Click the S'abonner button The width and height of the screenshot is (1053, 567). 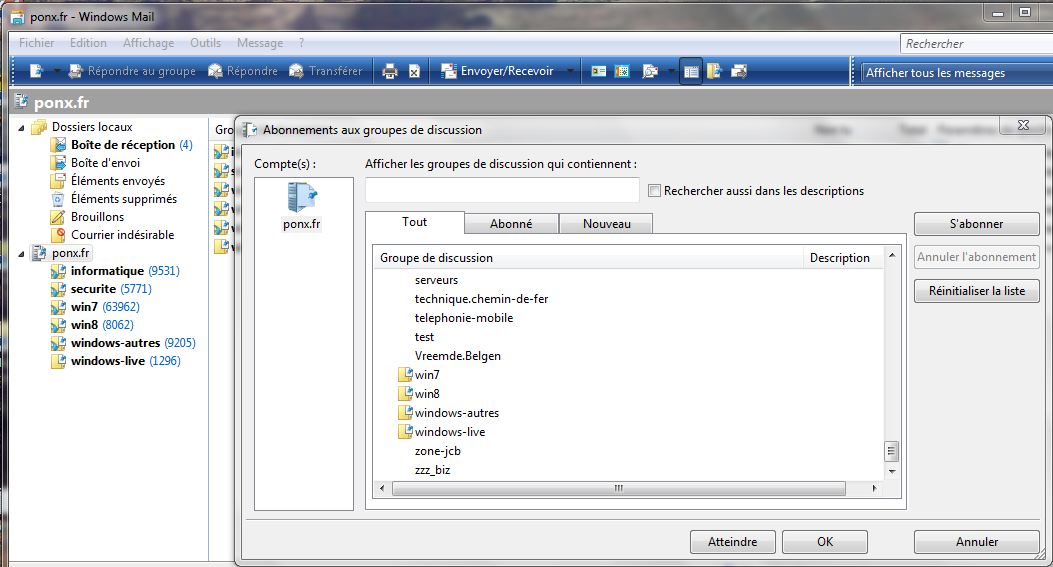tap(976, 224)
